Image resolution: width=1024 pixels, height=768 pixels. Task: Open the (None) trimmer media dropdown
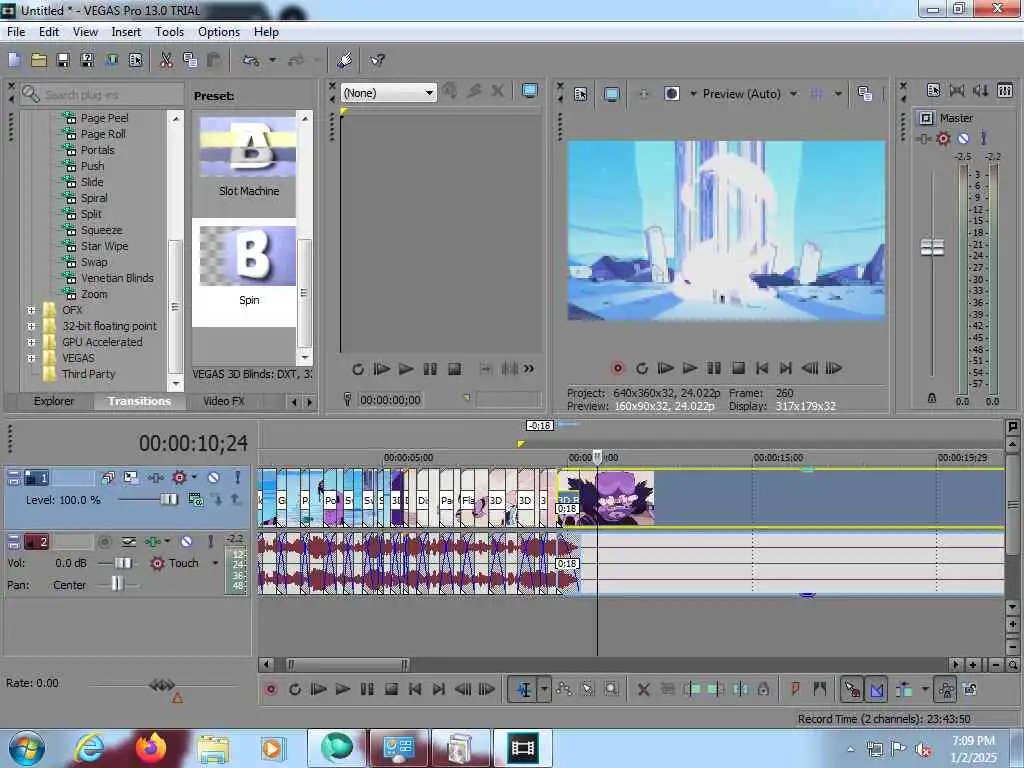click(389, 93)
